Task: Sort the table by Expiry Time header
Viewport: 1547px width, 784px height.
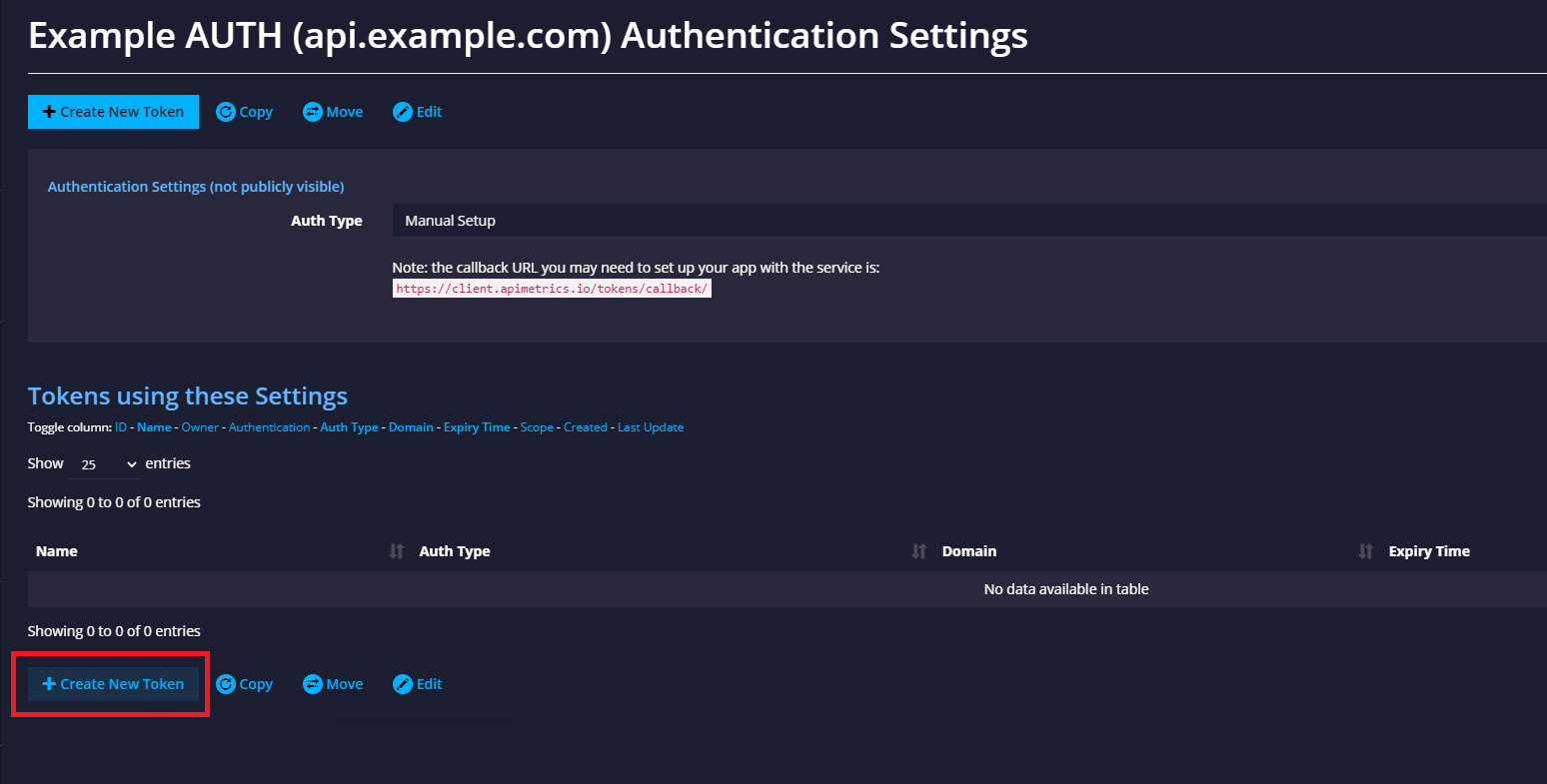Action: (x=1429, y=551)
